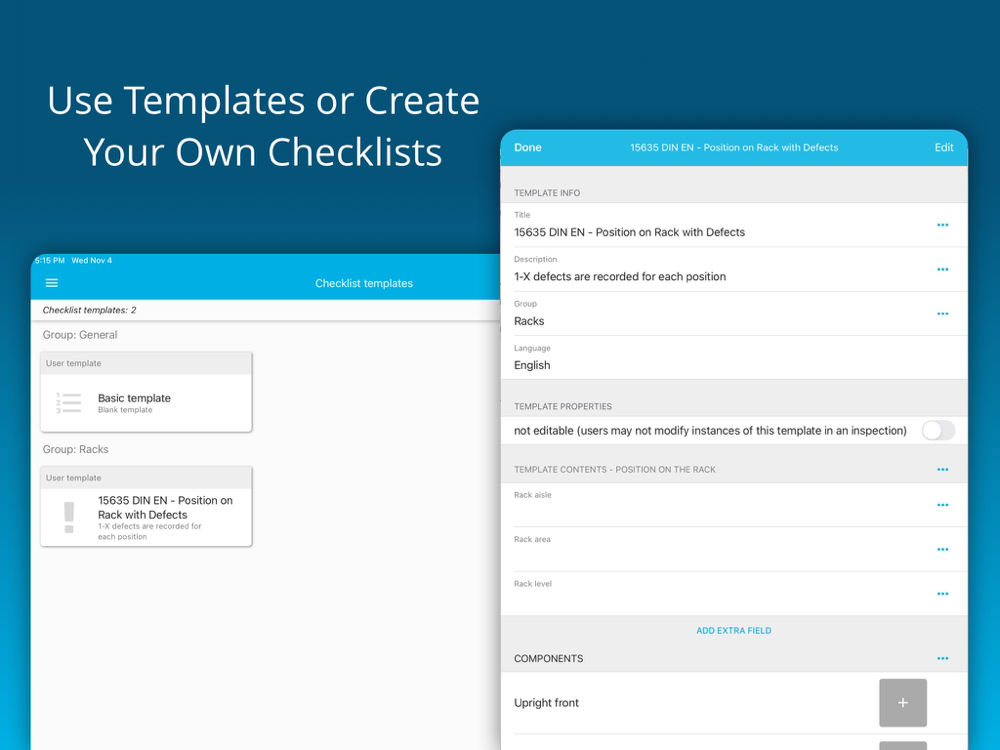Add item with plus button beside Upright front

point(902,703)
